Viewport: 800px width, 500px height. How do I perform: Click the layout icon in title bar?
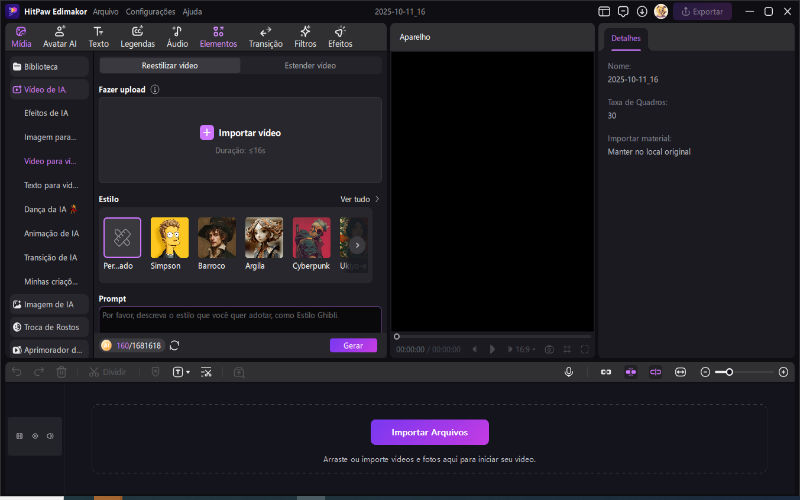[x=604, y=11]
